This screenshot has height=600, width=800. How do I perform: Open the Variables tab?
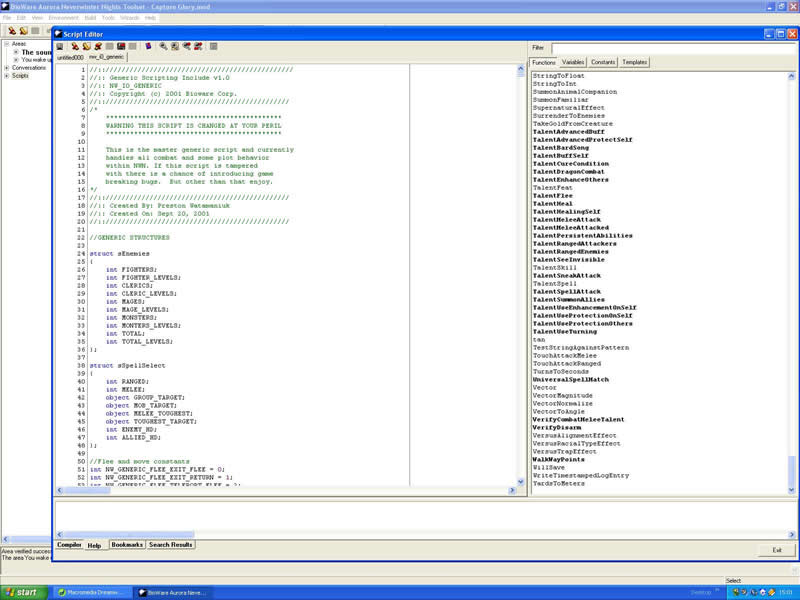point(573,62)
